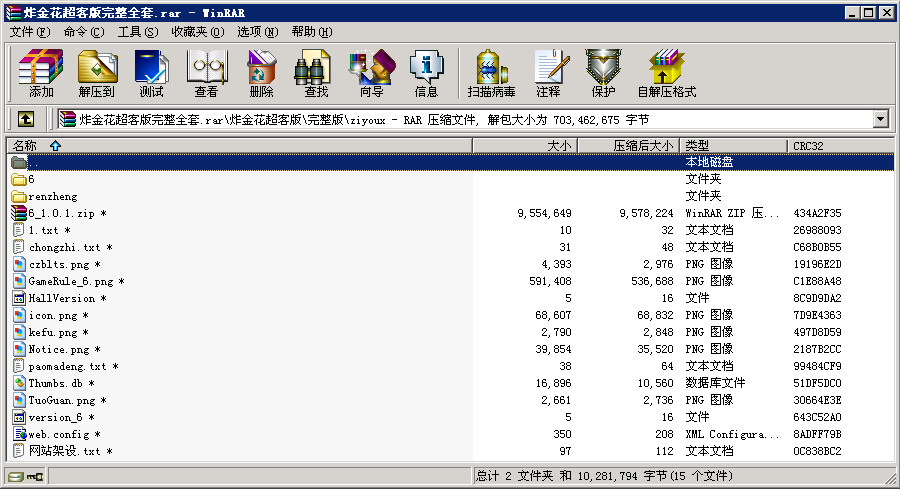Click the 扫描病毒 (Virus Scan) icon

coord(491,73)
